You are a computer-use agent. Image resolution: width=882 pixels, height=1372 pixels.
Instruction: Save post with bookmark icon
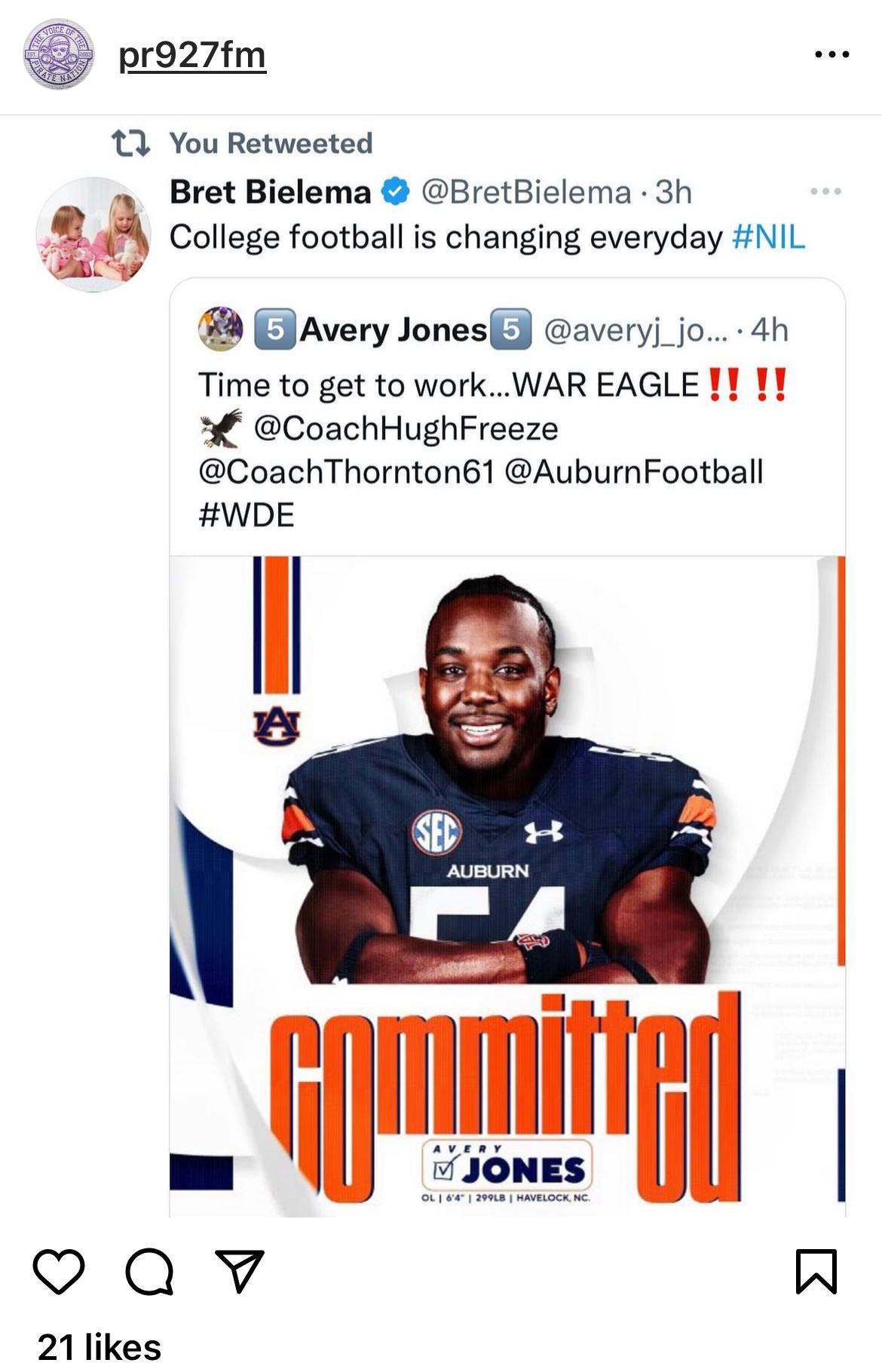pyautogui.click(x=816, y=1271)
